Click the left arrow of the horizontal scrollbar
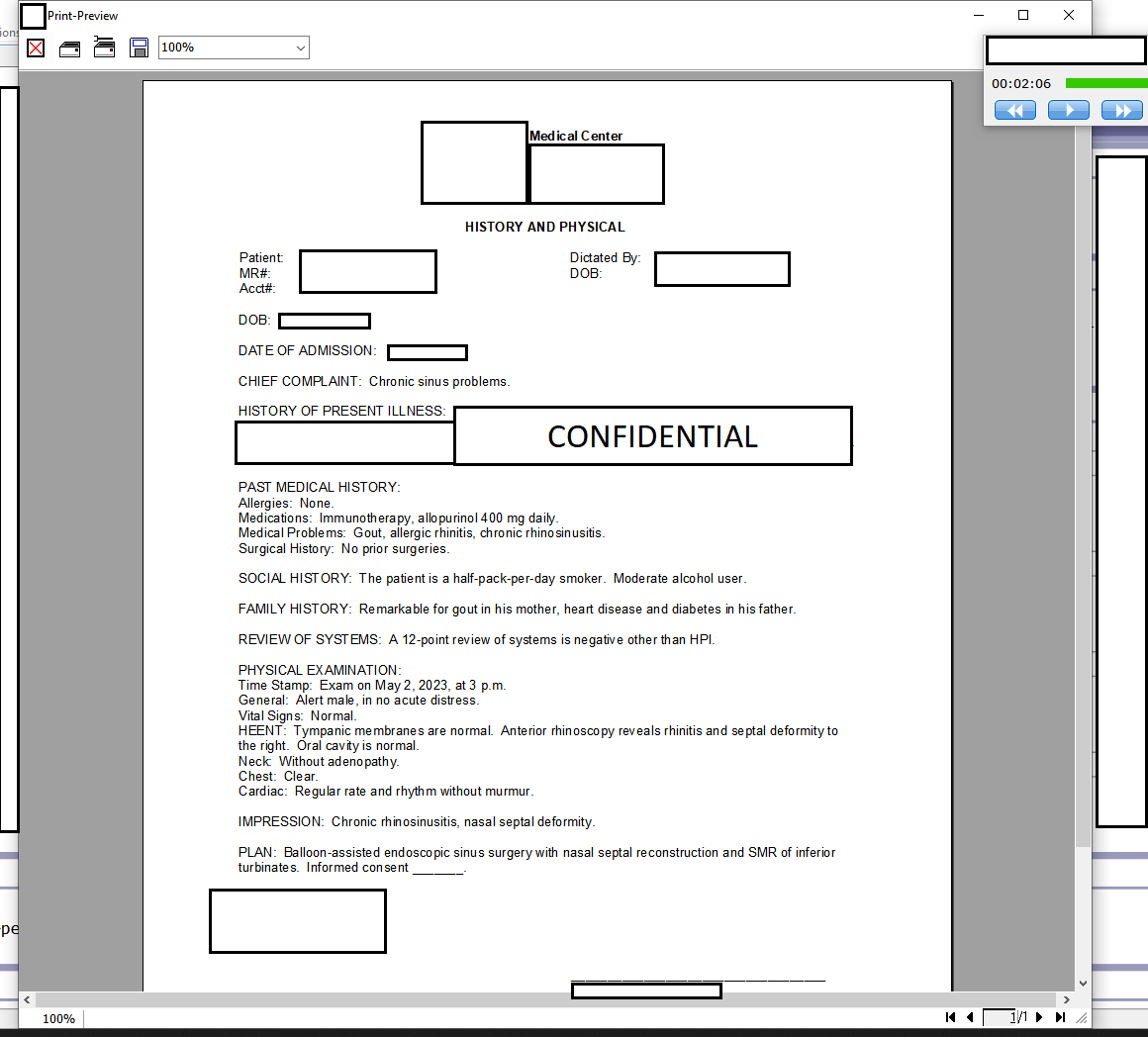Screen dimensions: 1148x1037 pyautogui.click(x=27, y=999)
